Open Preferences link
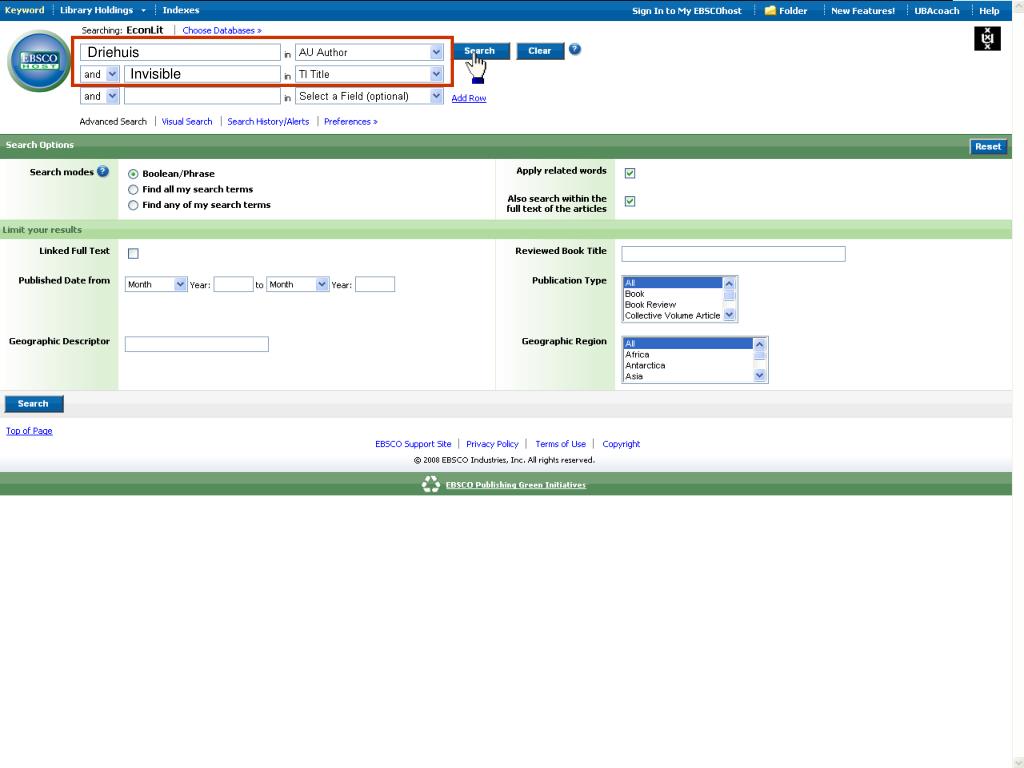 pyautogui.click(x=351, y=121)
